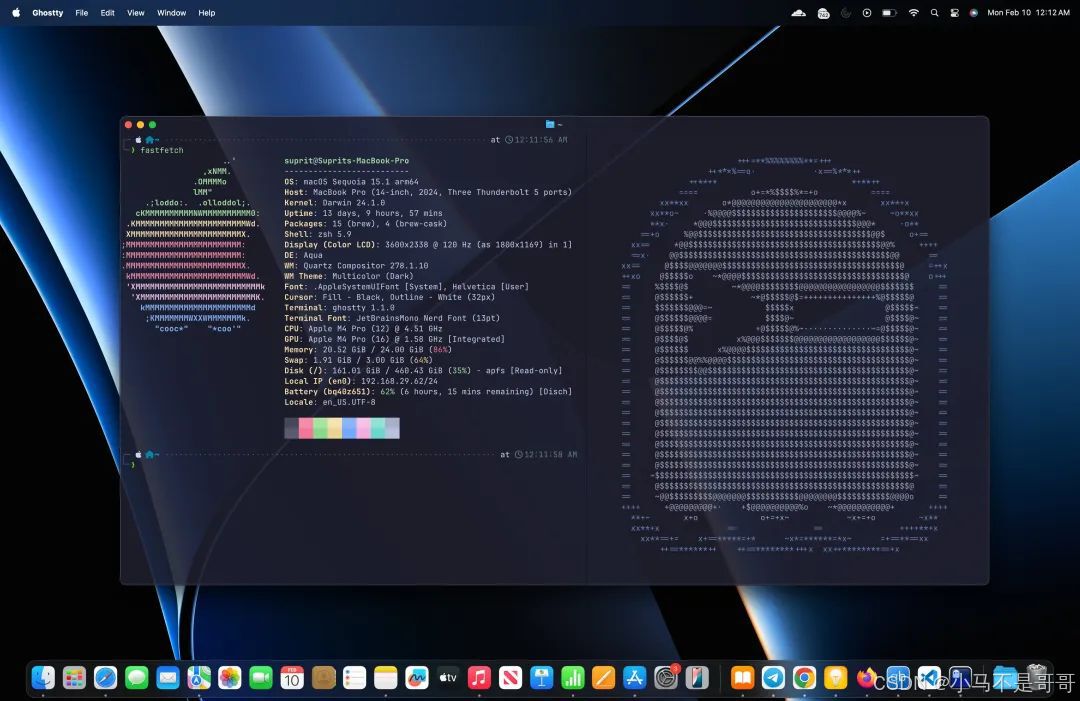Activate Siri from the menu bar
The width and height of the screenshot is (1080, 701).
pyautogui.click(x=974, y=12)
